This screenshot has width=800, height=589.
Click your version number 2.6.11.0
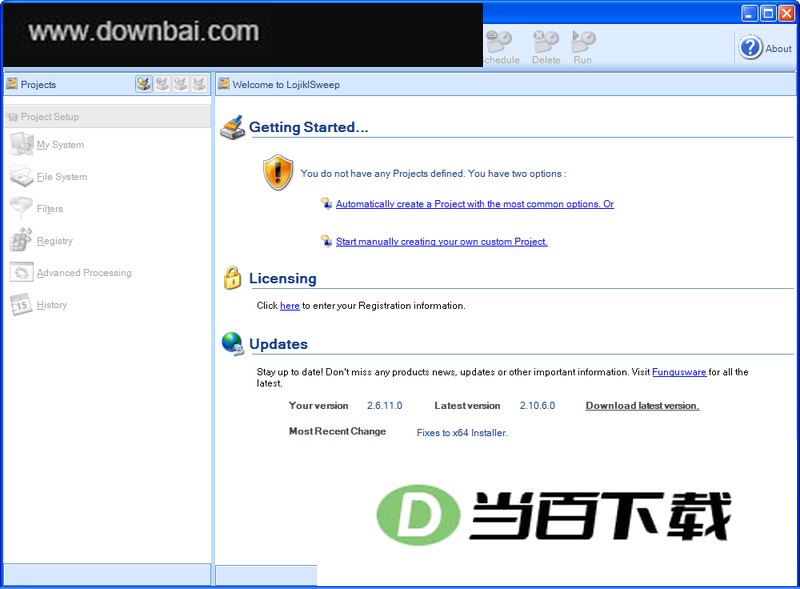[x=384, y=406]
